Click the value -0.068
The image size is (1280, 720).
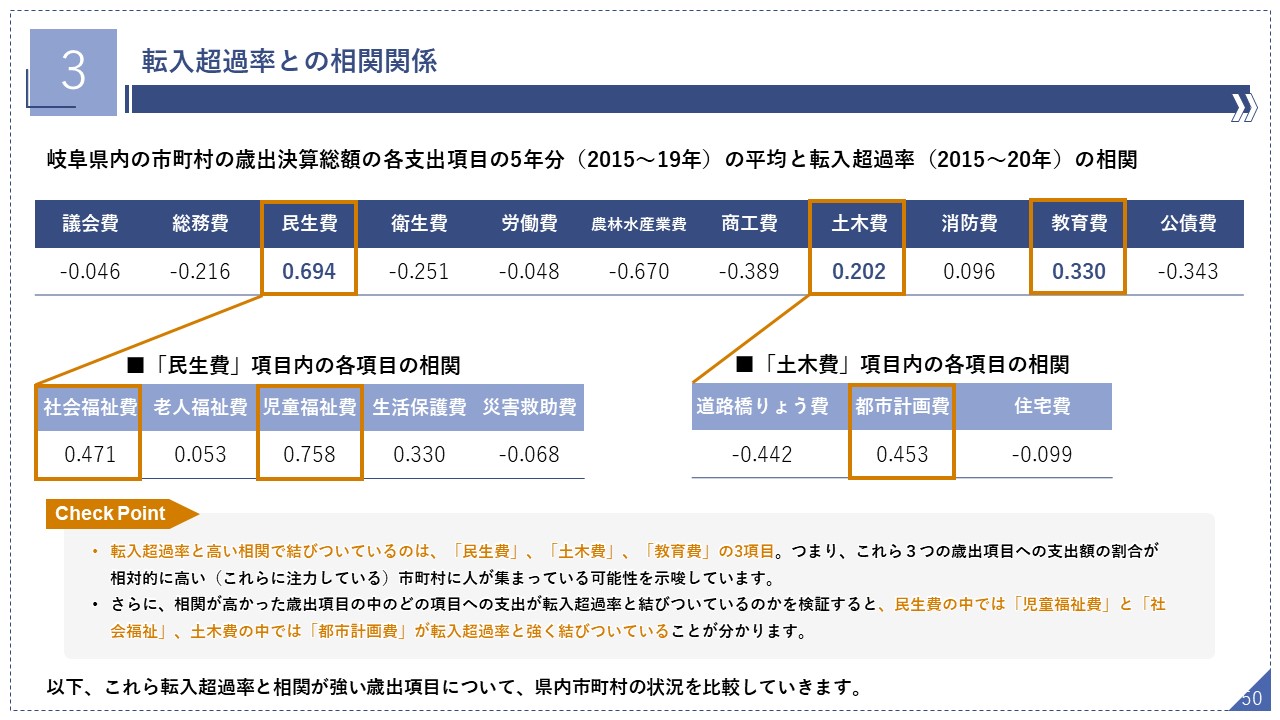point(530,455)
